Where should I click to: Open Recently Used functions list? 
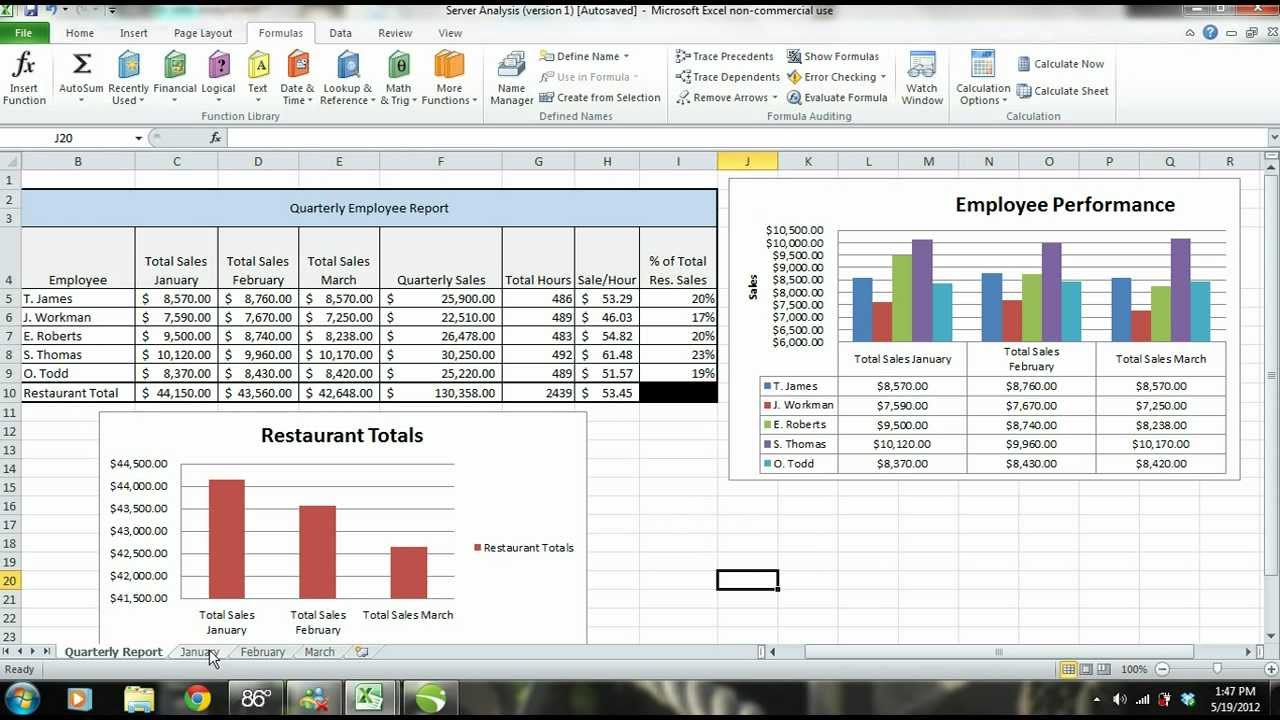(128, 79)
